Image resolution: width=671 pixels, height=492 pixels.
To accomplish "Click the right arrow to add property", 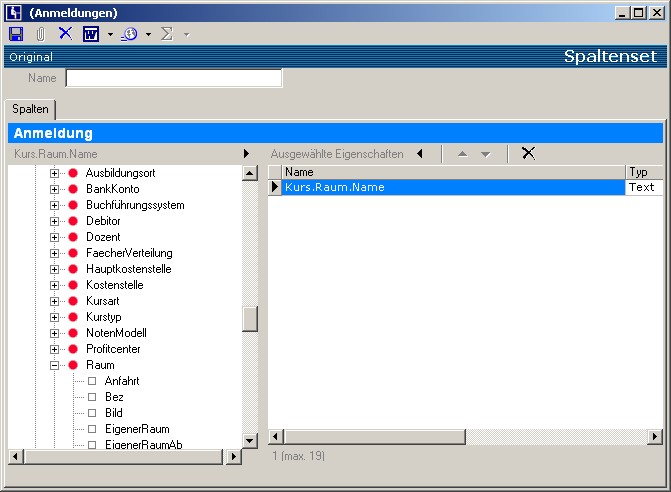I will [246, 154].
